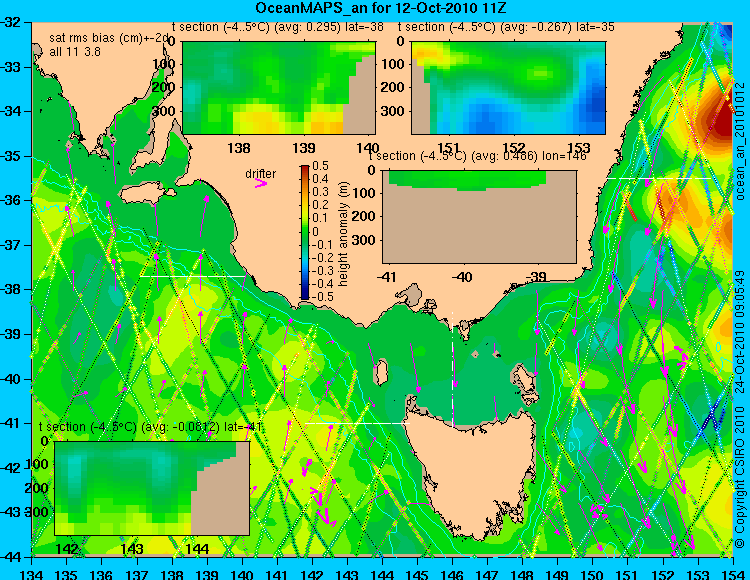Viewport: 750px width, 580px height.
Task: Open the lat=-38 temperature section inset plot
Action: [279, 88]
